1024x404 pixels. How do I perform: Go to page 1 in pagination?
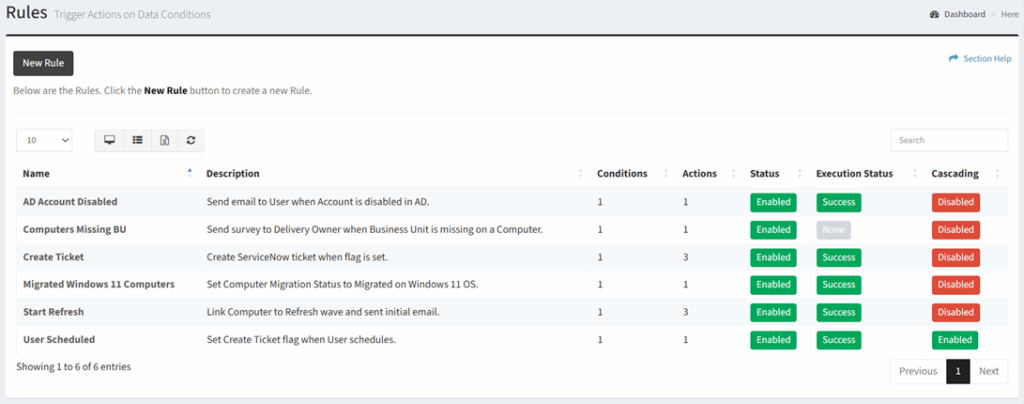(x=957, y=371)
